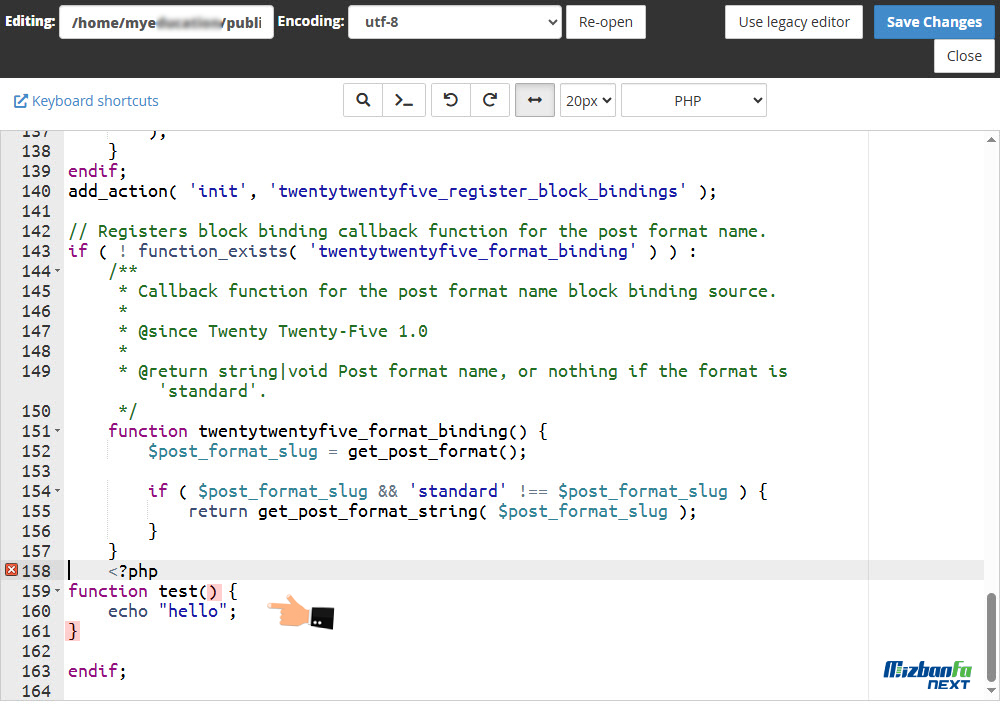Collapse the code block at line 151
Image resolution: width=1000 pixels, height=721 pixels.
point(58,430)
